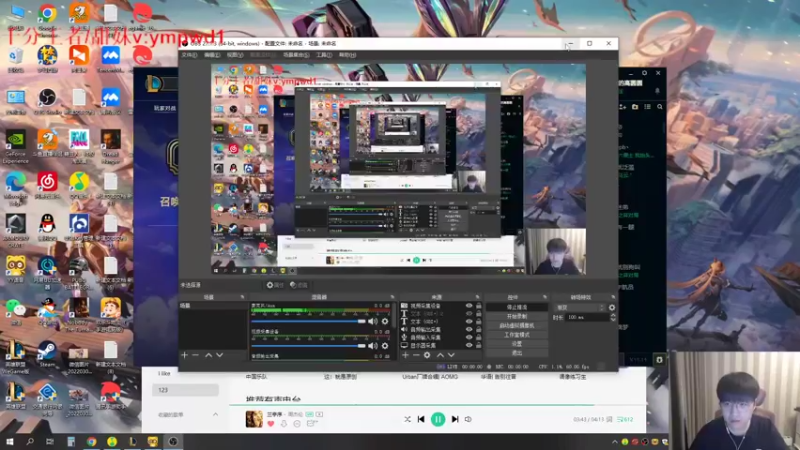Click the Stop Streaming button in OBS controls
This screenshot has height=450, width=800.
point(517,307)
